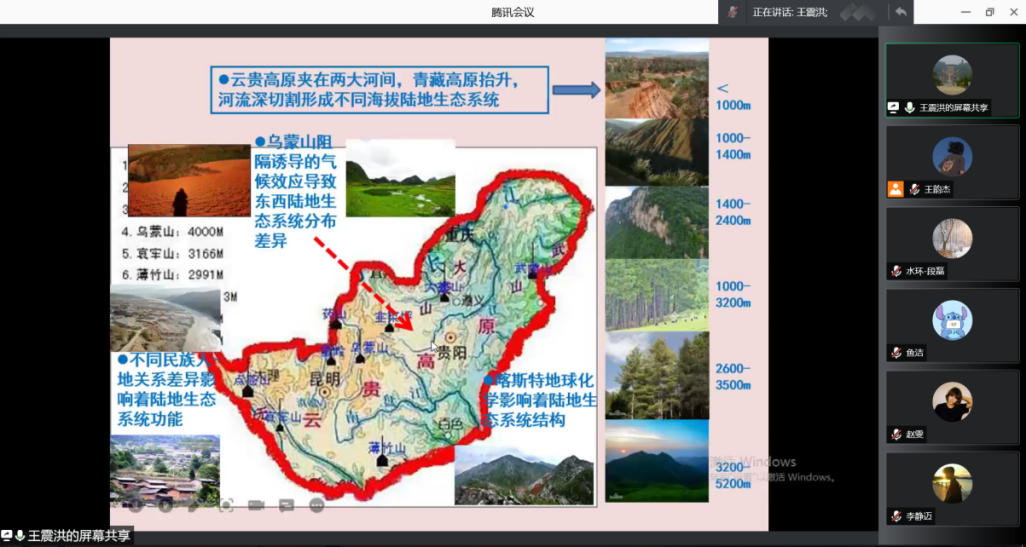The image size is (1026, 547).
Task: Click the play button on slide toolbar
Action: coord(165,505)
